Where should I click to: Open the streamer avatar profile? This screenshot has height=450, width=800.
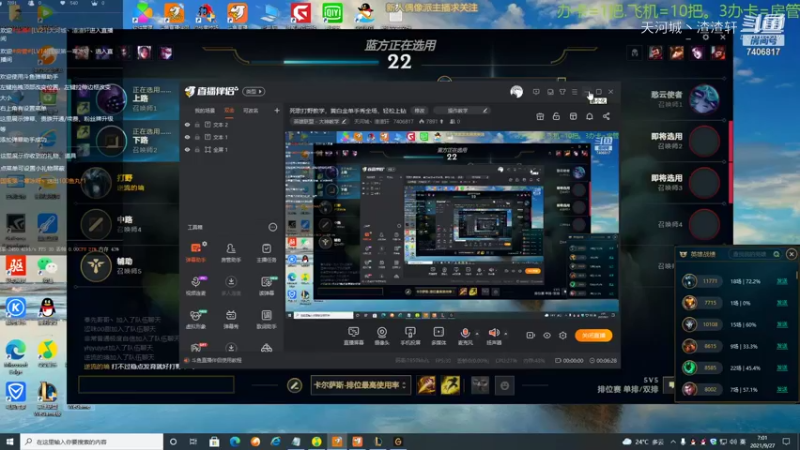516,91
